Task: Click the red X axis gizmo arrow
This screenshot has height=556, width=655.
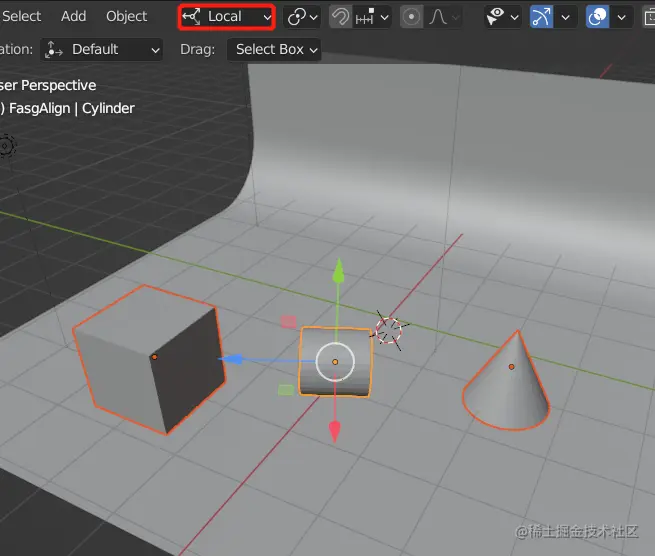Action: click(x=335, y=432)
